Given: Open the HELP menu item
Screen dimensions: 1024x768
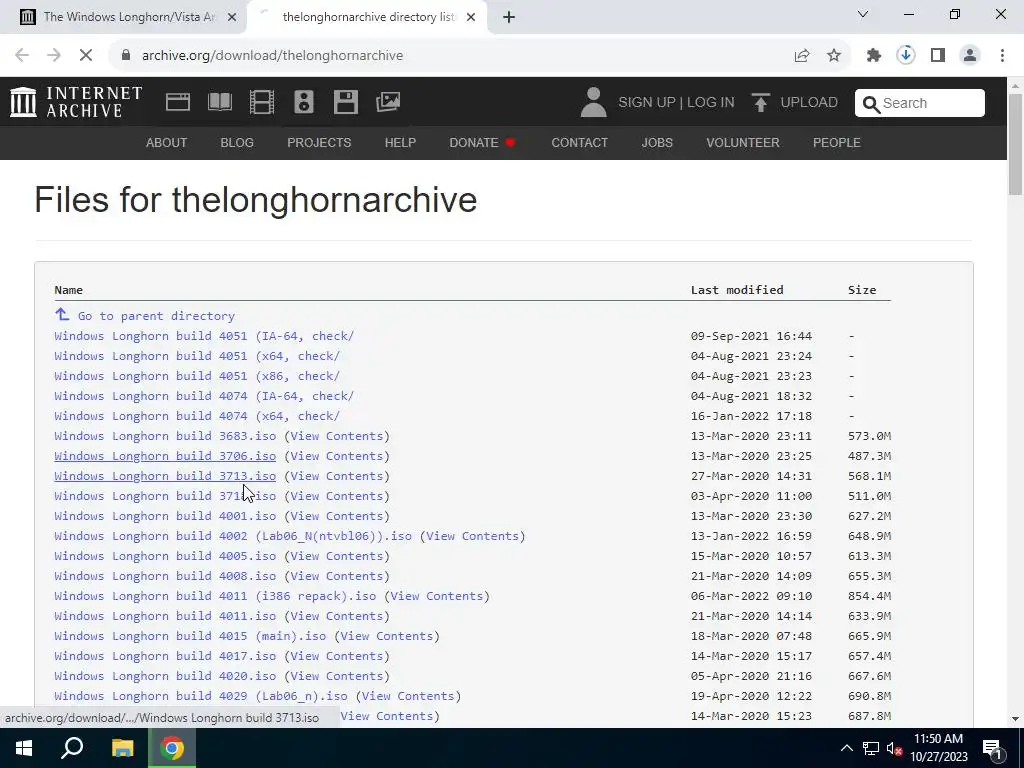Looking at the screenshot, I should pyautogui.click(x=400, y=142).
